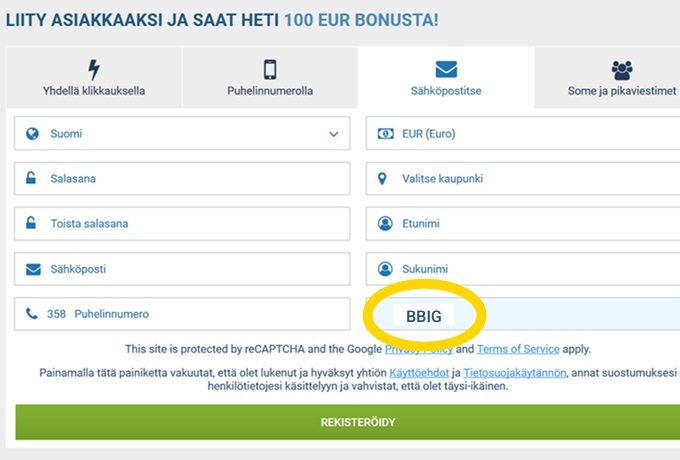Click the smartphone icon for phone registration
The height and width of the screenshot is (460, 680).
click(x=270, y=70)
